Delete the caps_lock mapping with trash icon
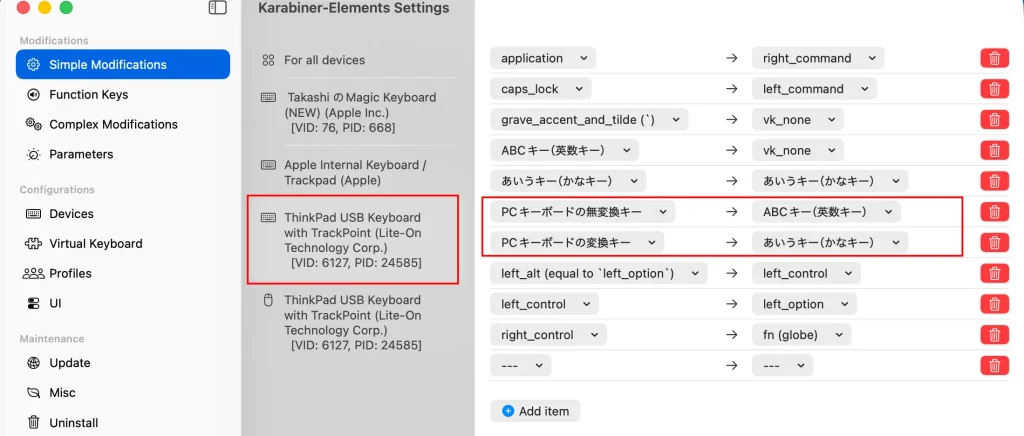1024x436 pixels. [x=994, y=89]
